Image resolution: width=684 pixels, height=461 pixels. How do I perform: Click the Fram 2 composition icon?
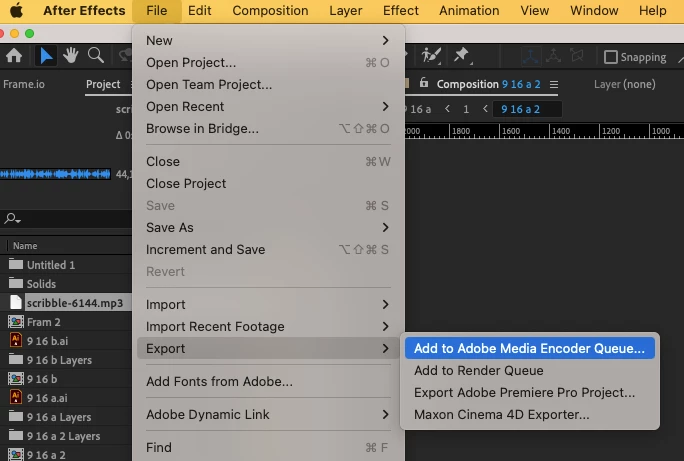point(16,322)
